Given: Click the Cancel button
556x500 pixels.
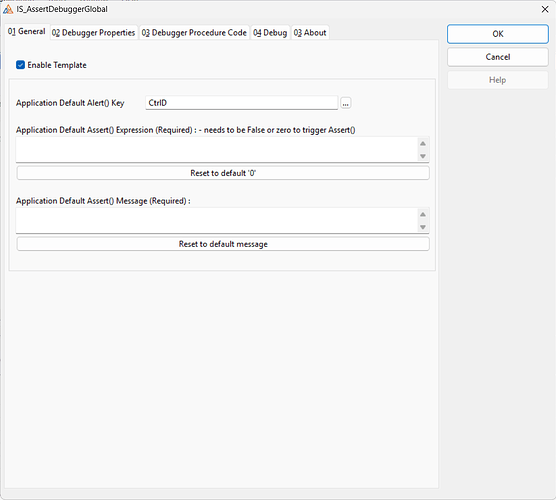Looking at the screenshot, I should [x=497, y=57].
